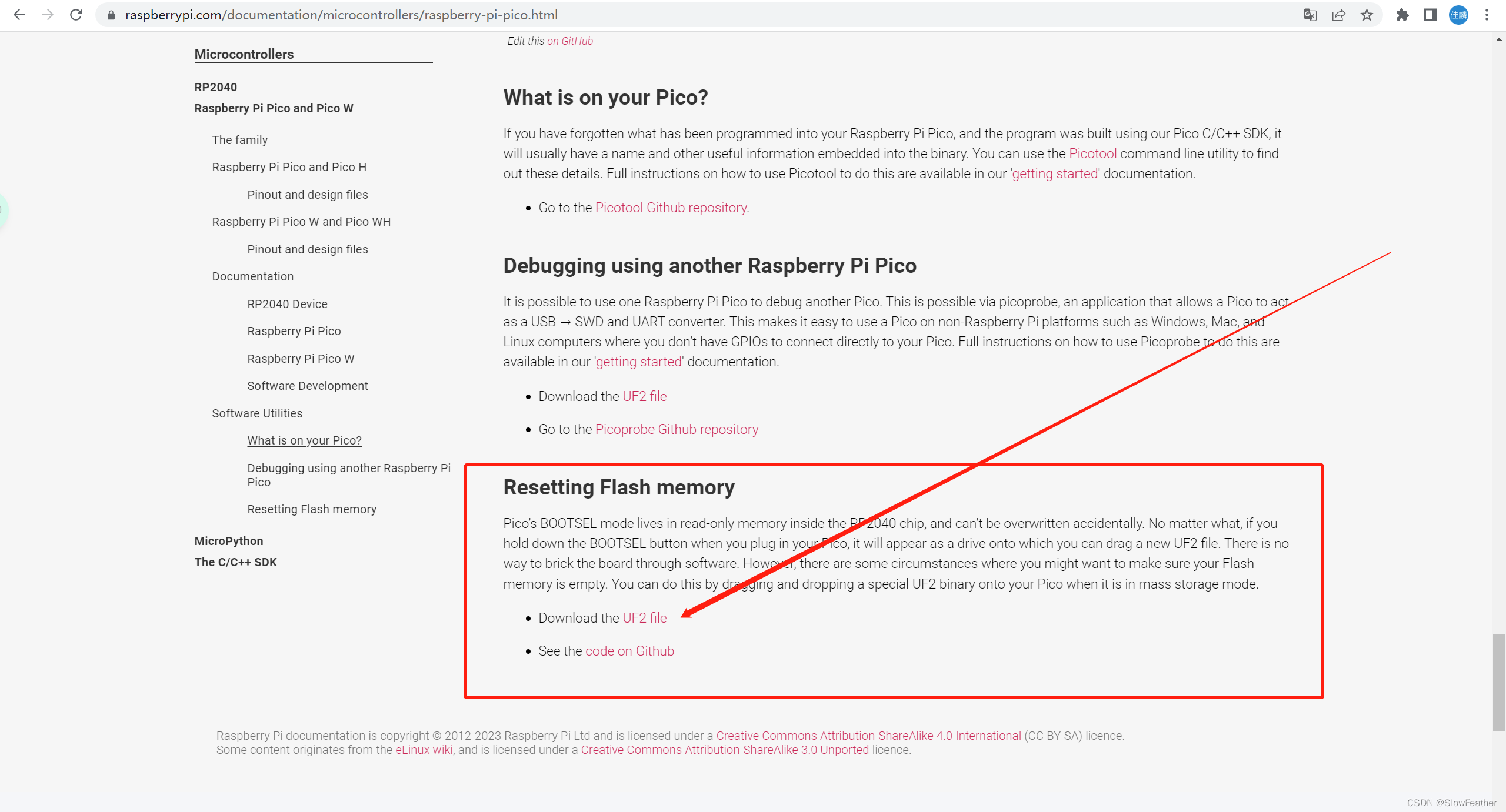Toggle the Resetting Flash memory sidebar item
This screenshot has height=812, width=1506.
(x=311, y=509)
